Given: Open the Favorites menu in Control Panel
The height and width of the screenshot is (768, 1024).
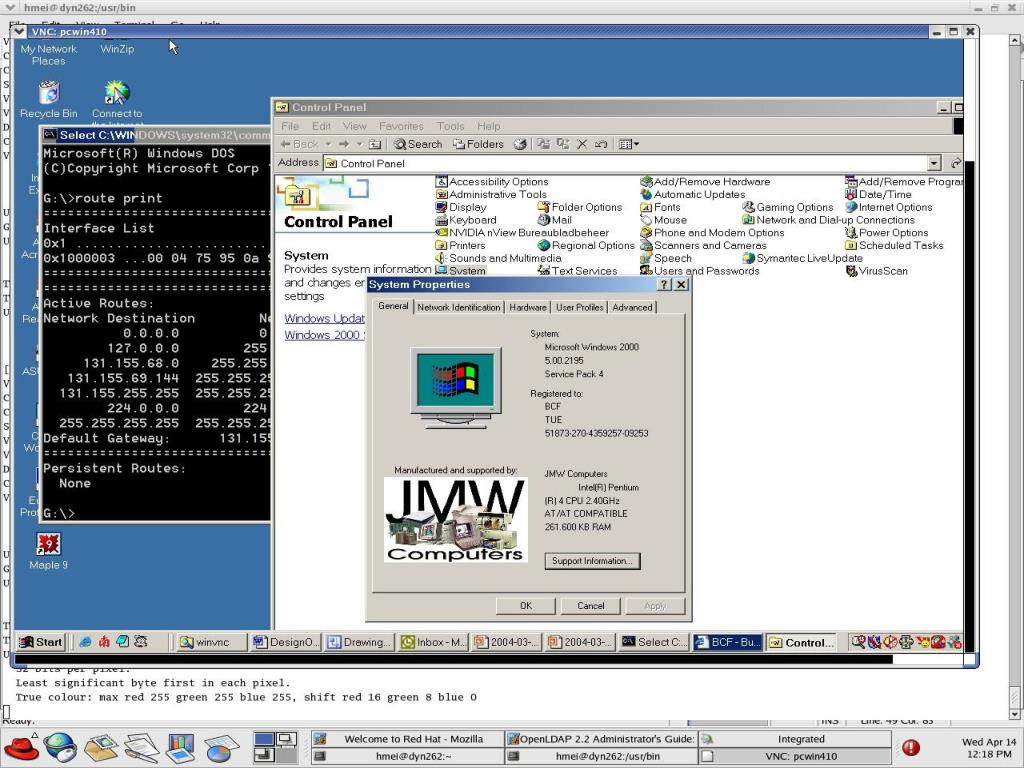Looking at the screenshot, I should pyautogui.click(x=400, y=126).
